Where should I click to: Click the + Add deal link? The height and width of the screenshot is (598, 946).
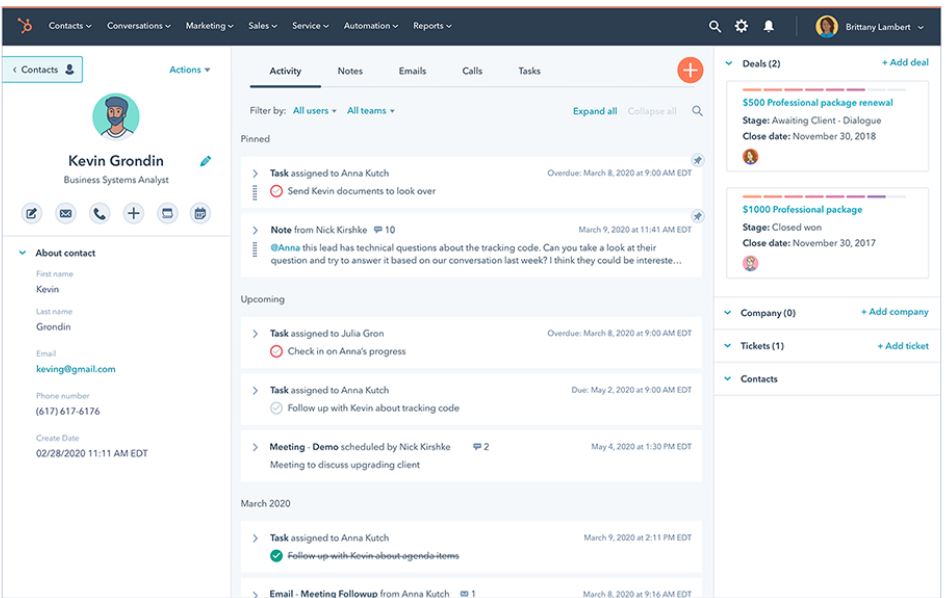click(904, 62)
